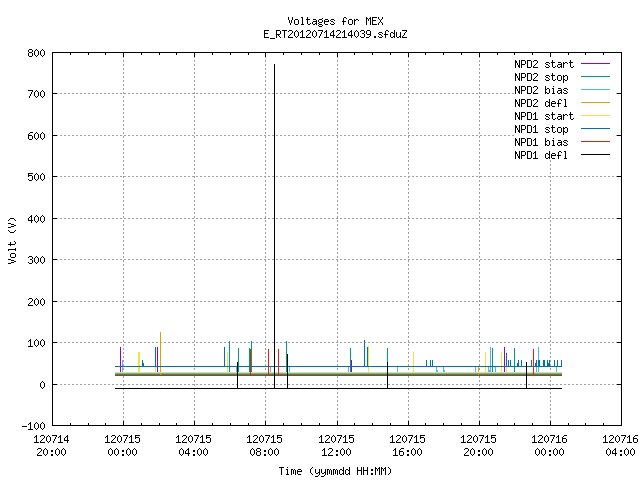Click the orange spike reaching above 100 V
640x480 pixels.
(160, 351)
